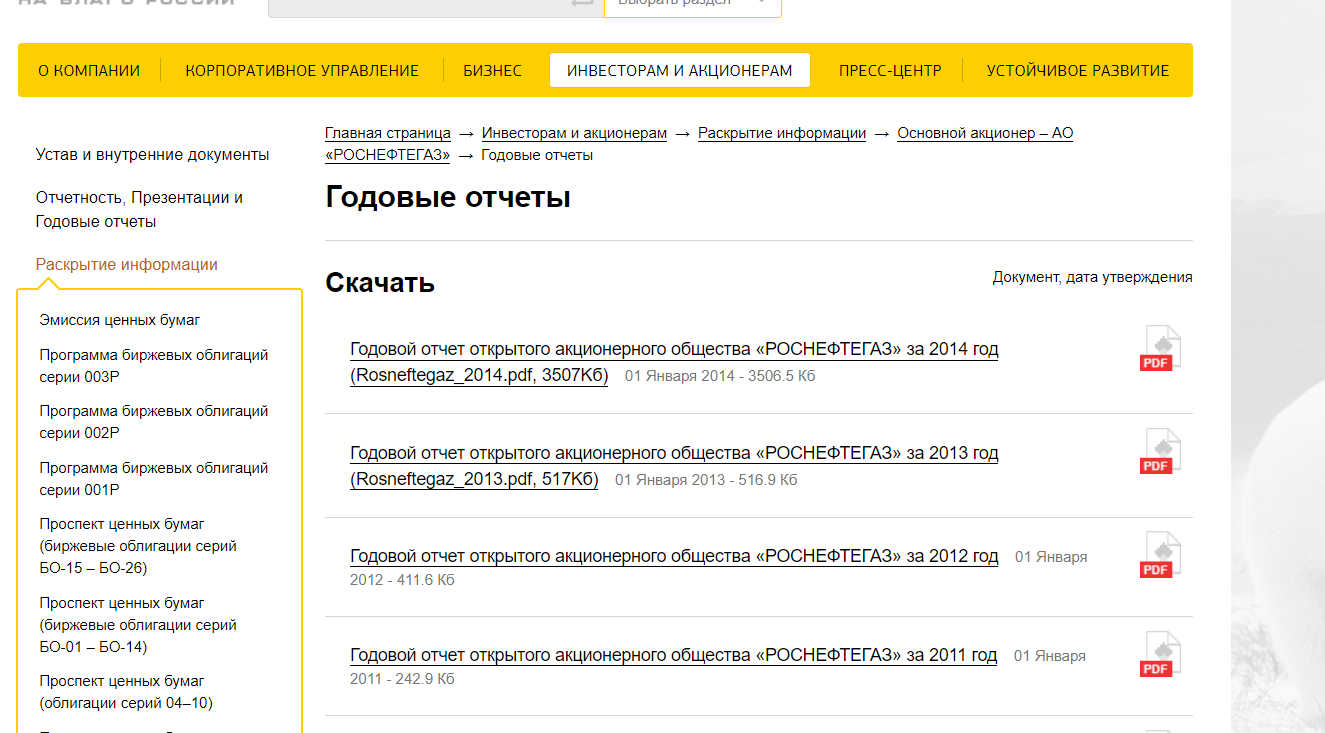The height and width of the screenshot is (733, 1325).
Task: Click PDF icon for 2011 annual report
Action: [1160, 655]
